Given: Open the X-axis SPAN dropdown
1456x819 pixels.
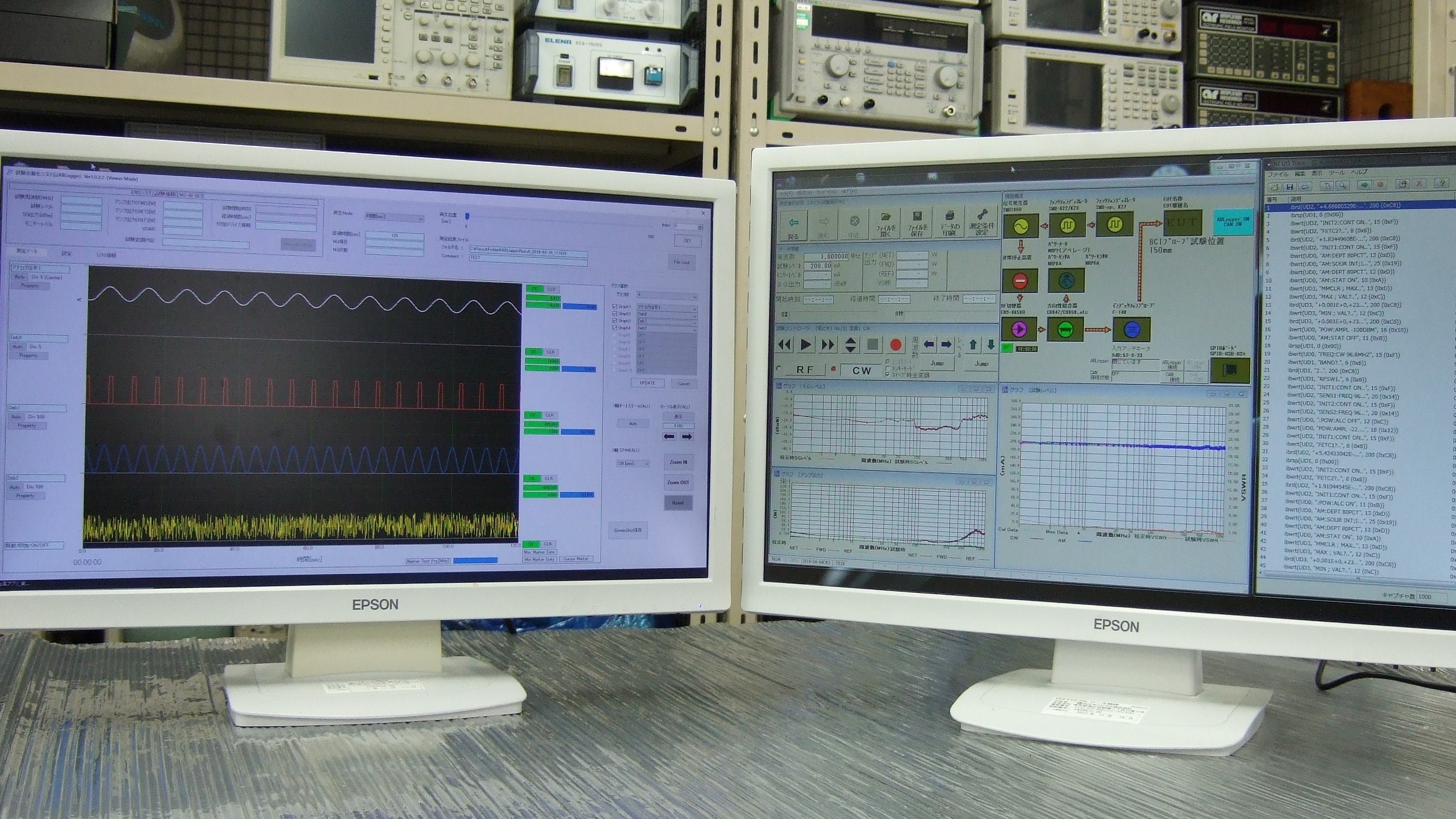Looking at the screenshot, I should (x=632, y=463).
